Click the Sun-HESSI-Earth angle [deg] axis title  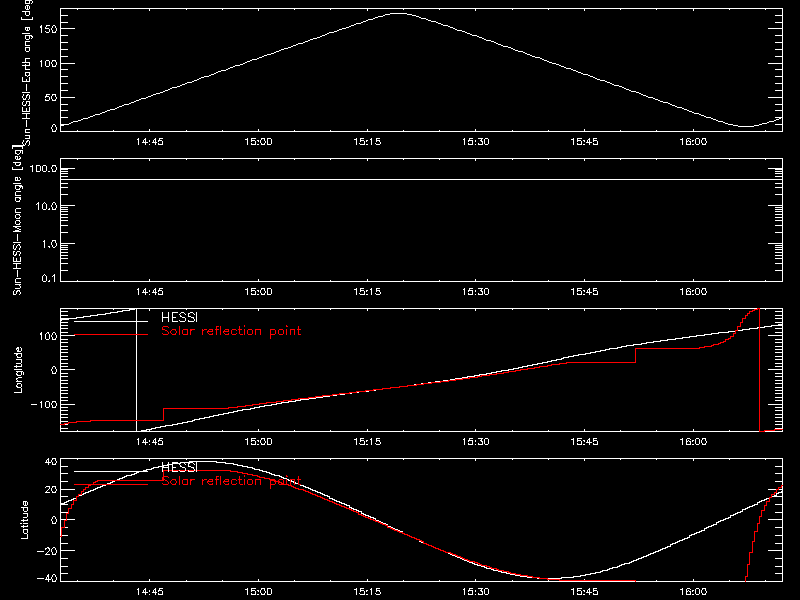tap(27, 73)
